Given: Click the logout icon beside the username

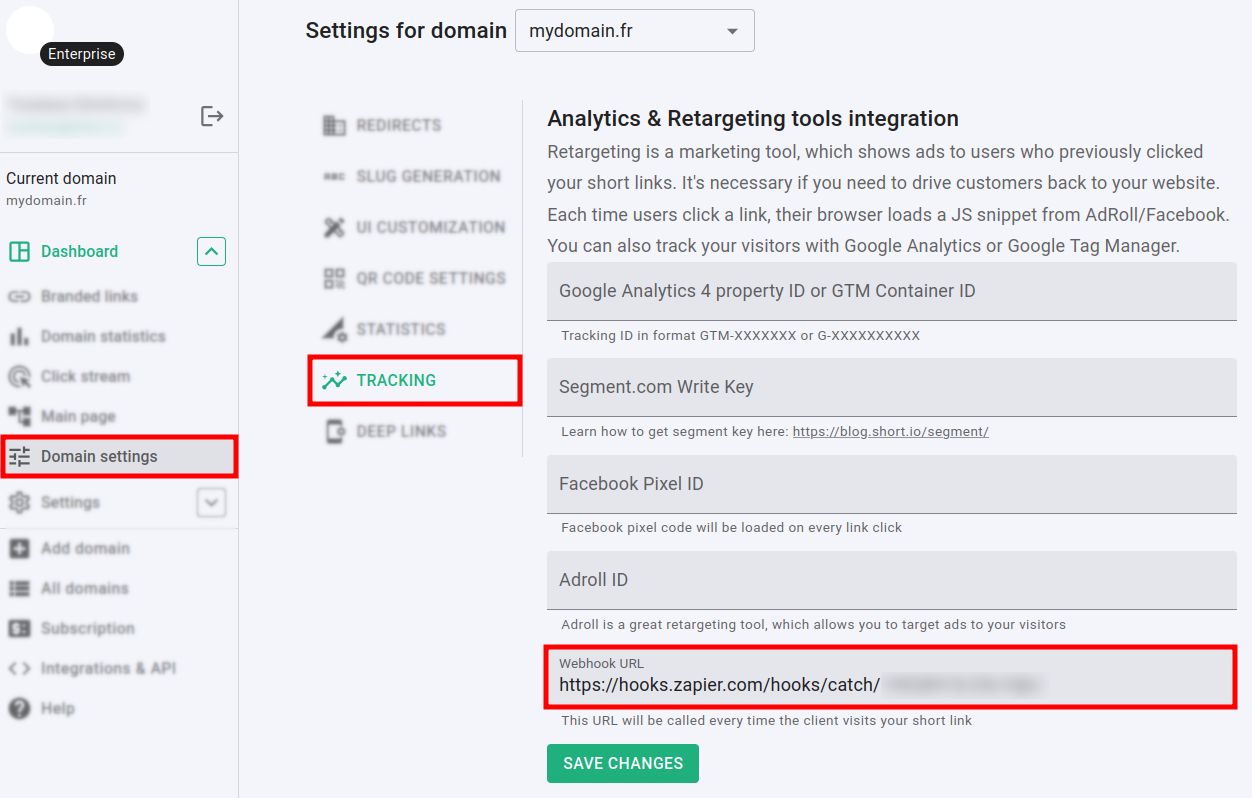Looking at the screenshot, I should pyautogui.click(x=212, y=116).
